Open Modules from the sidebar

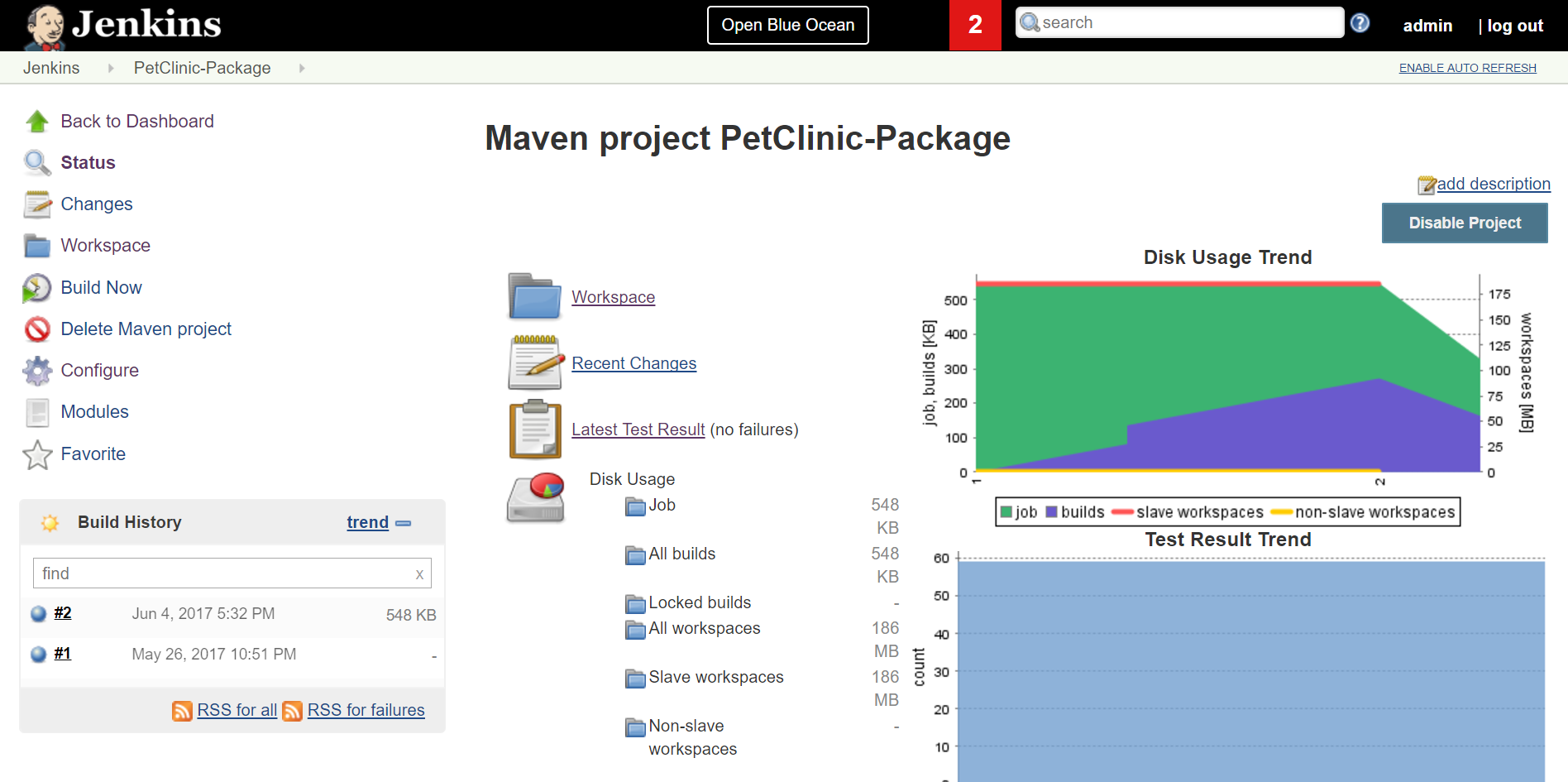[95, 412]
